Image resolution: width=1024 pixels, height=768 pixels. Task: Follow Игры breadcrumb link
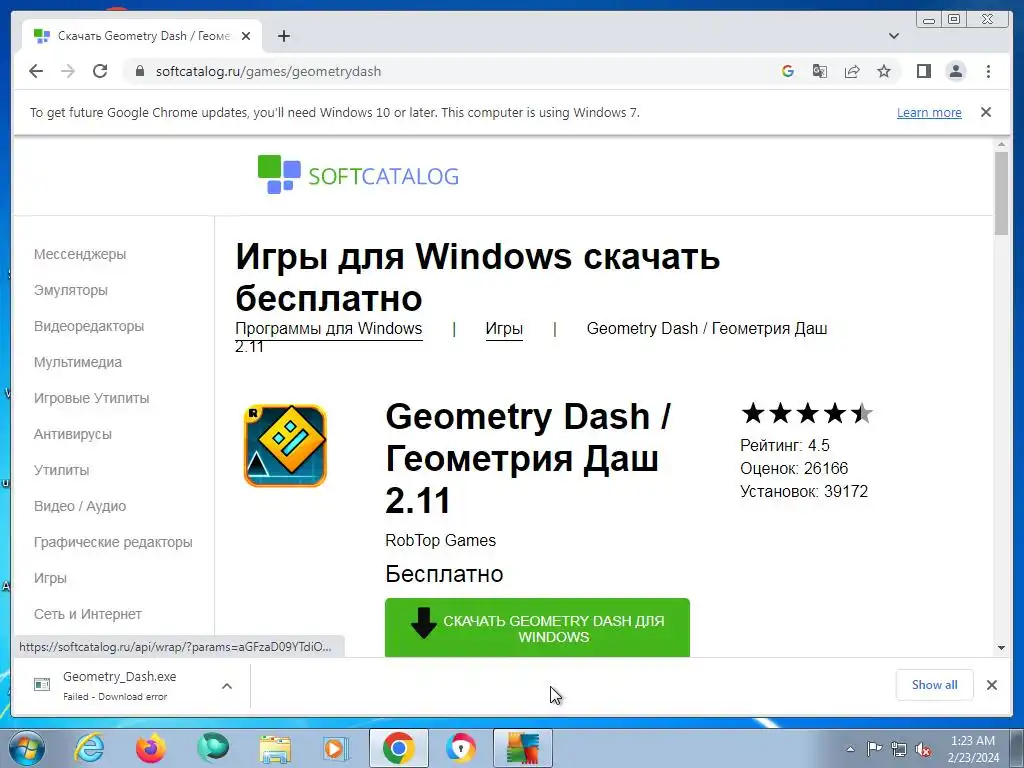click(x=504, y=328)
